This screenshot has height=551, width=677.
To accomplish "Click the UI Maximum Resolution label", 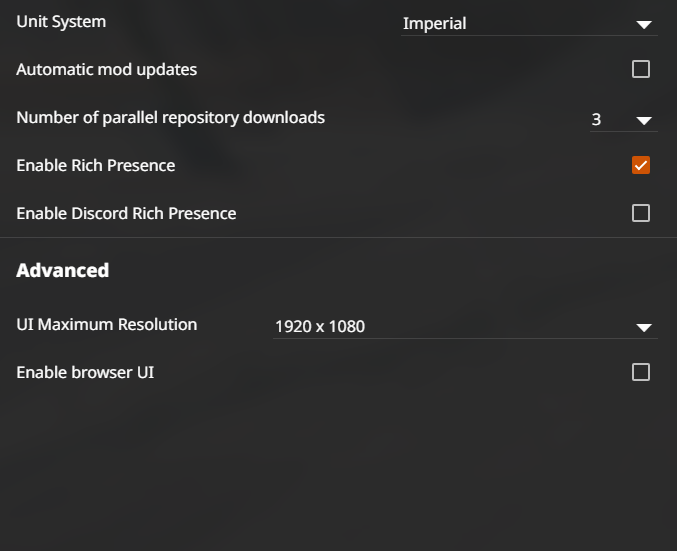I will click(x=107, y=324).
